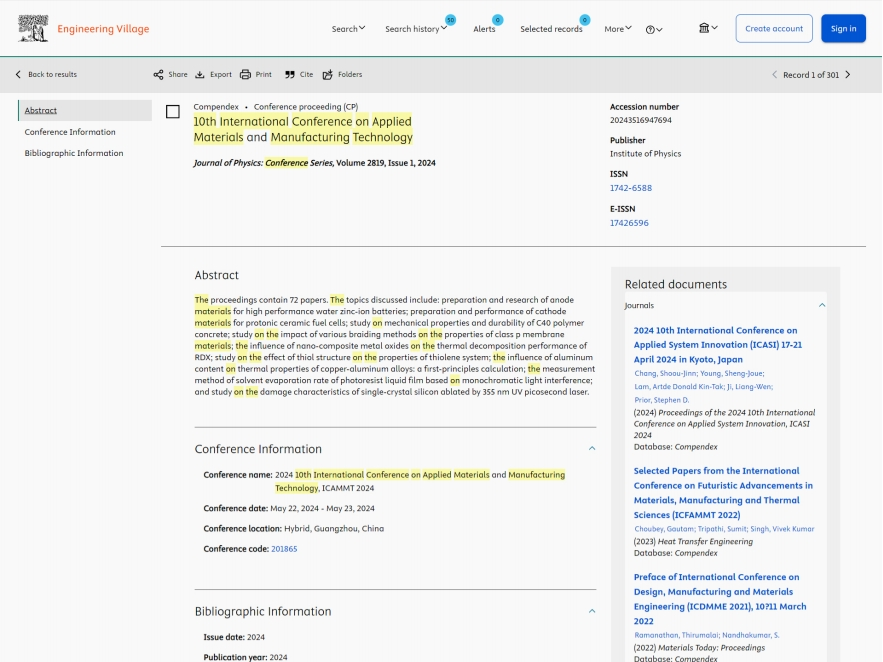
Task: Click the Export label in the toolbar
Action: tap(221, 74)
